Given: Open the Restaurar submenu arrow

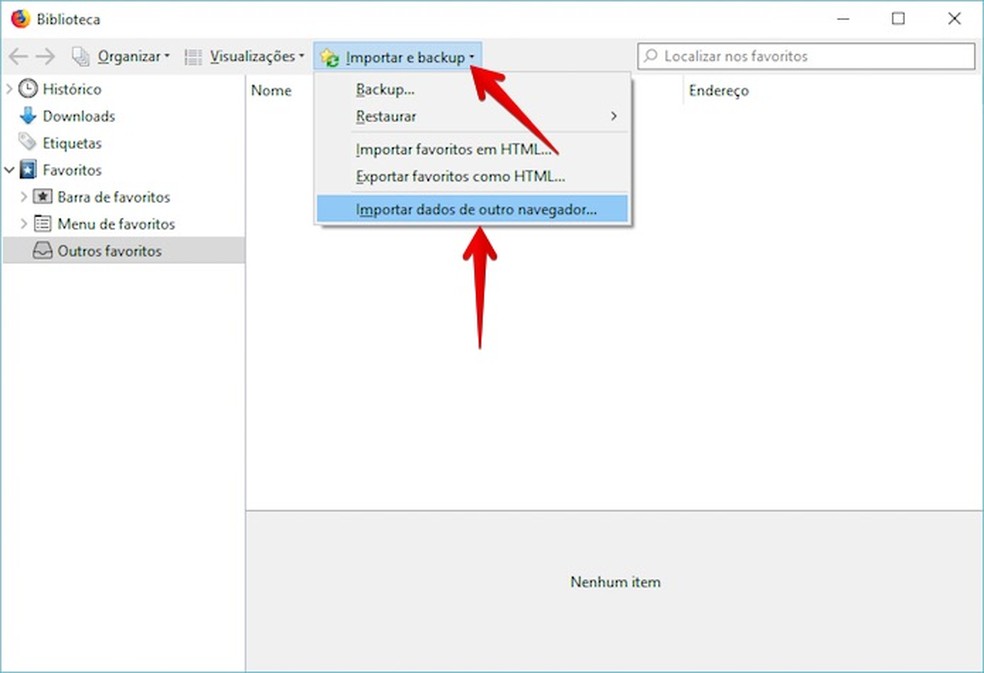Looking at the screenshot, I should coord(614,116).
